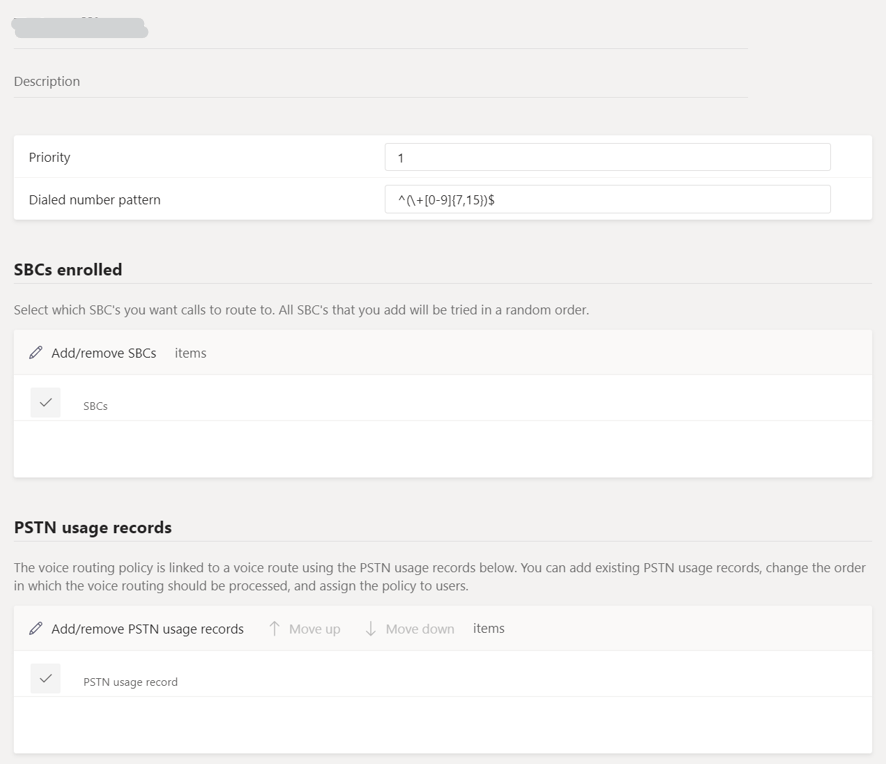Screen dimensions: 886x764
Task: Sort by PSTN usage record column header
Action: (x=130, y=682)
